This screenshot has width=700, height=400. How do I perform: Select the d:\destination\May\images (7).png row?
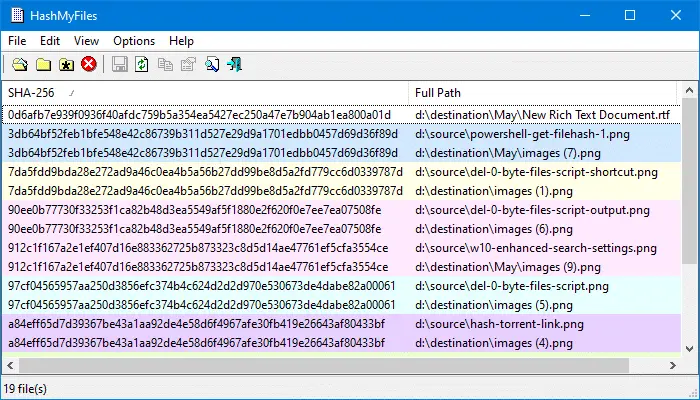342,153
